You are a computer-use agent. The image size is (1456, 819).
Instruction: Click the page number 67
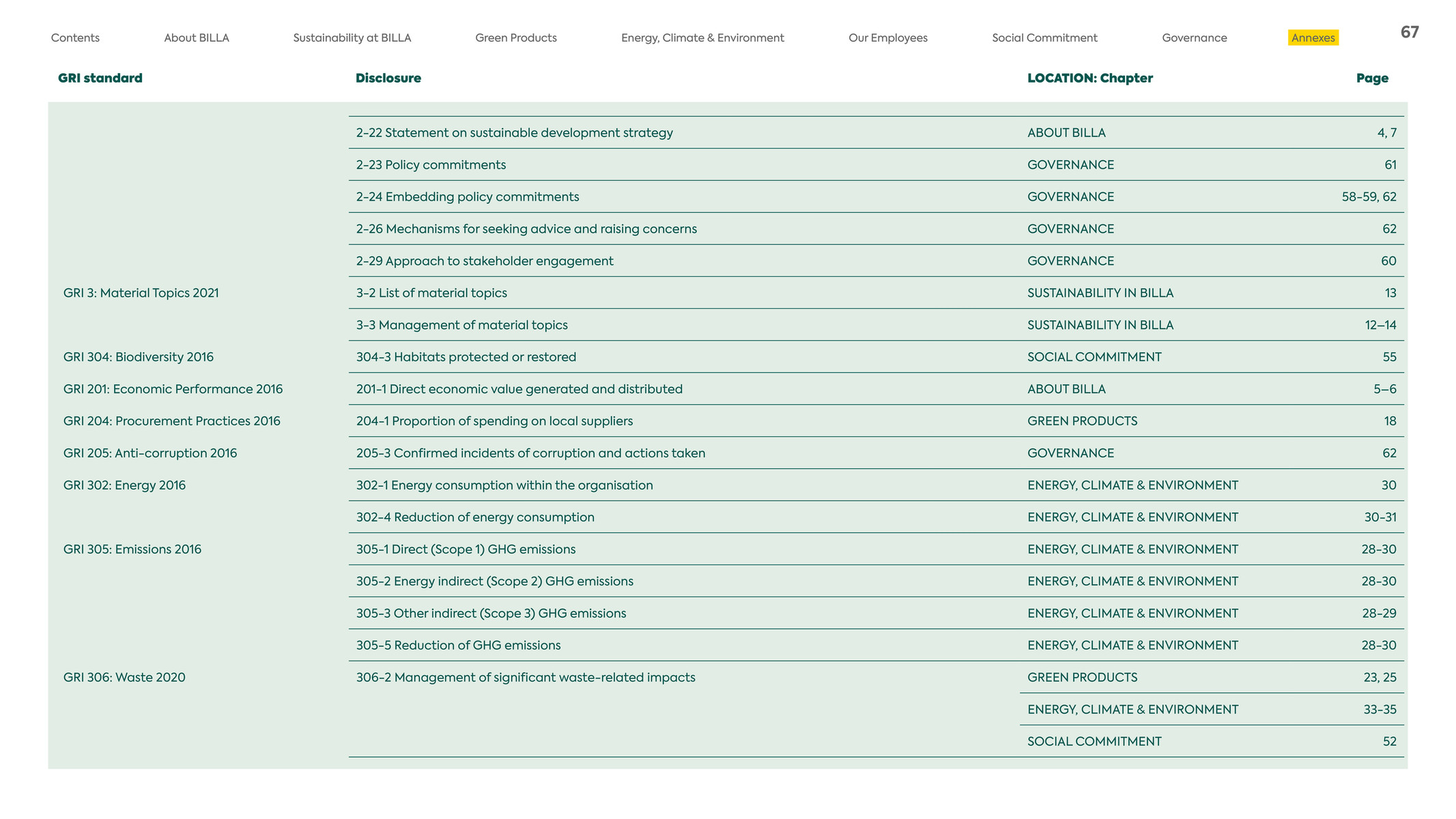tap(1410, 32)
